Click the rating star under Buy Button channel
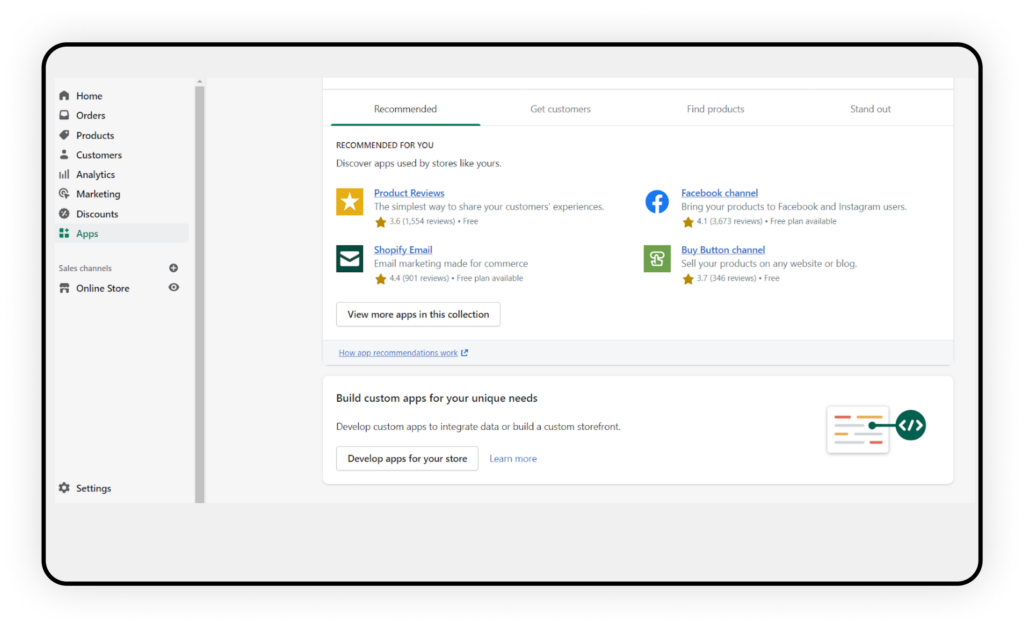This screenshot has height=626, width=1024. click(x=688, y=279)
